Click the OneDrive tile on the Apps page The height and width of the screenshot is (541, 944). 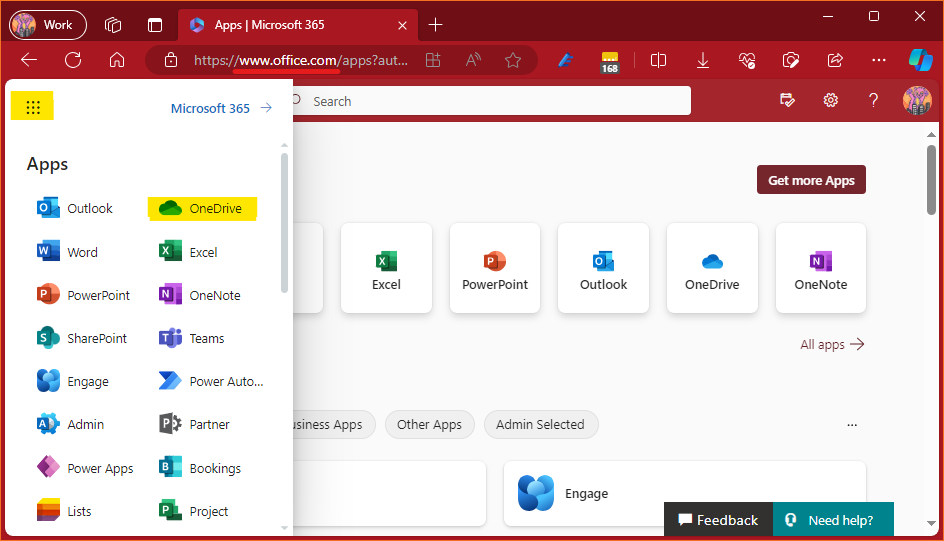point(712,268)
